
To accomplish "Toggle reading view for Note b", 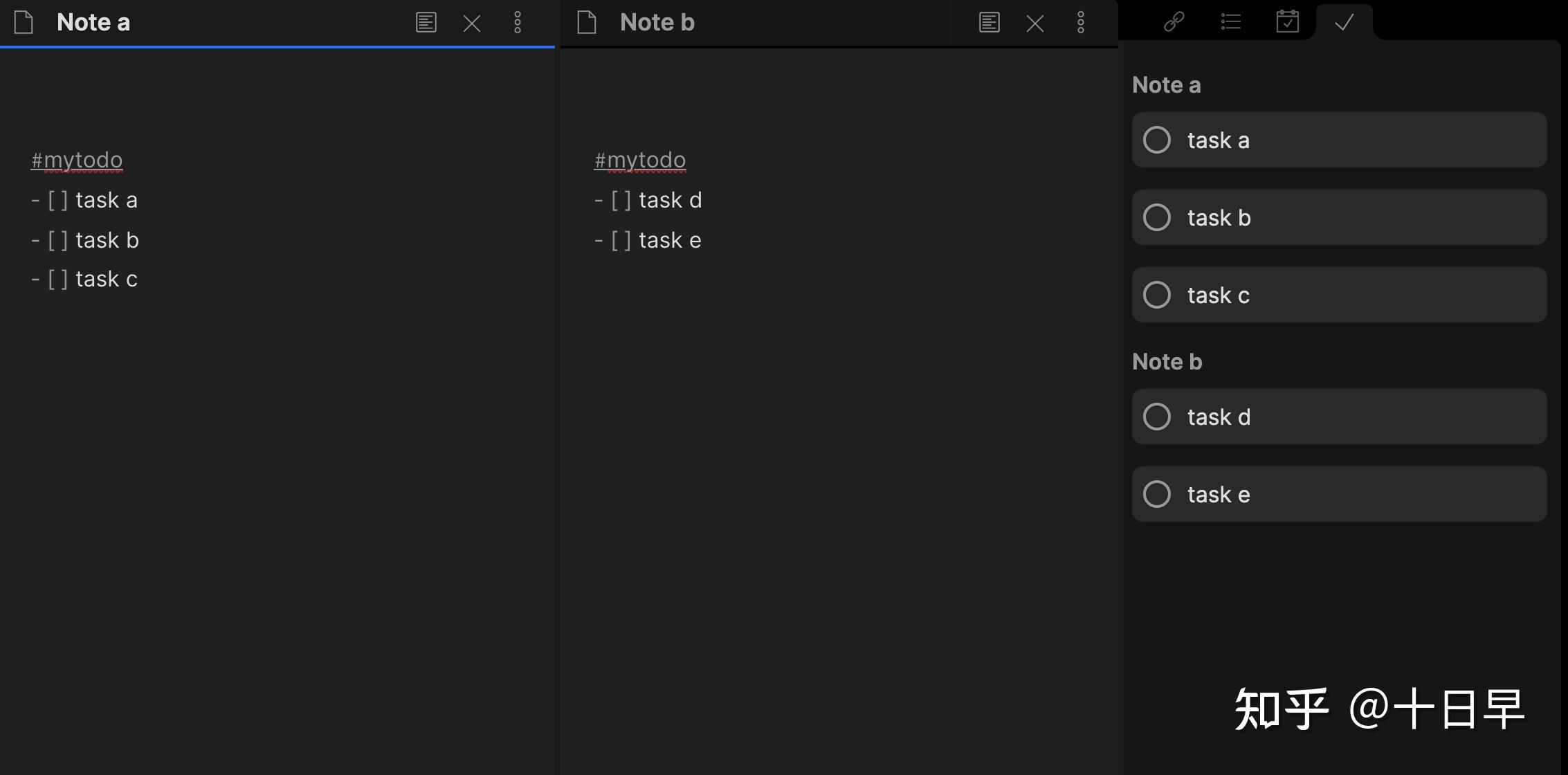I will 989,23.
